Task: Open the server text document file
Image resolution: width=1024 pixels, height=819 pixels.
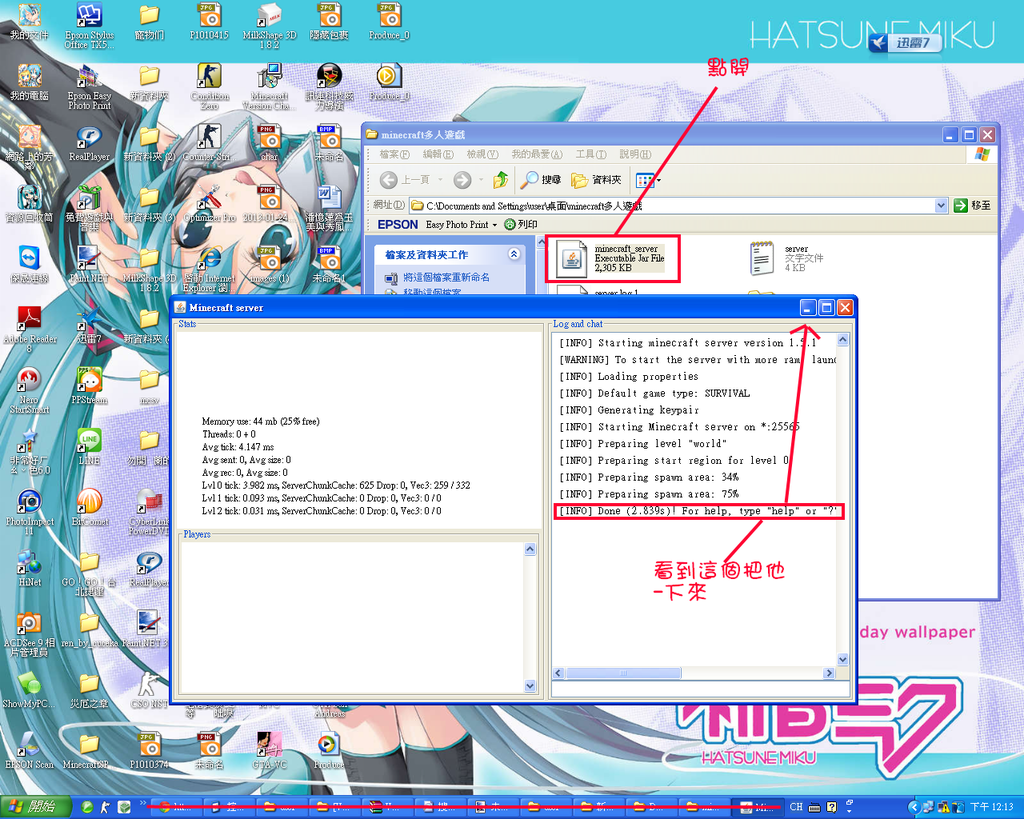Action: point(786,258)
